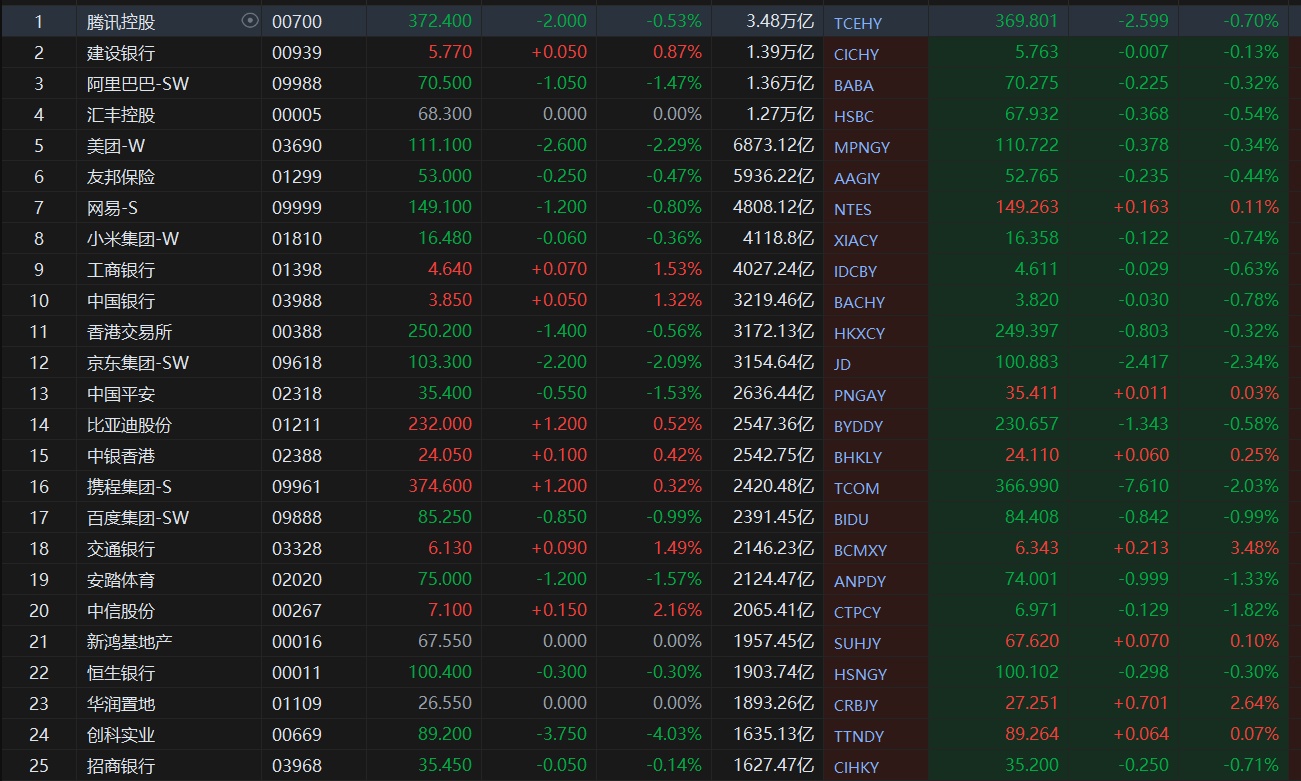This screenshot has width=1301, height=781.
Task: Click ADR ticker CICHY
Action: click(x=857, y=54)
